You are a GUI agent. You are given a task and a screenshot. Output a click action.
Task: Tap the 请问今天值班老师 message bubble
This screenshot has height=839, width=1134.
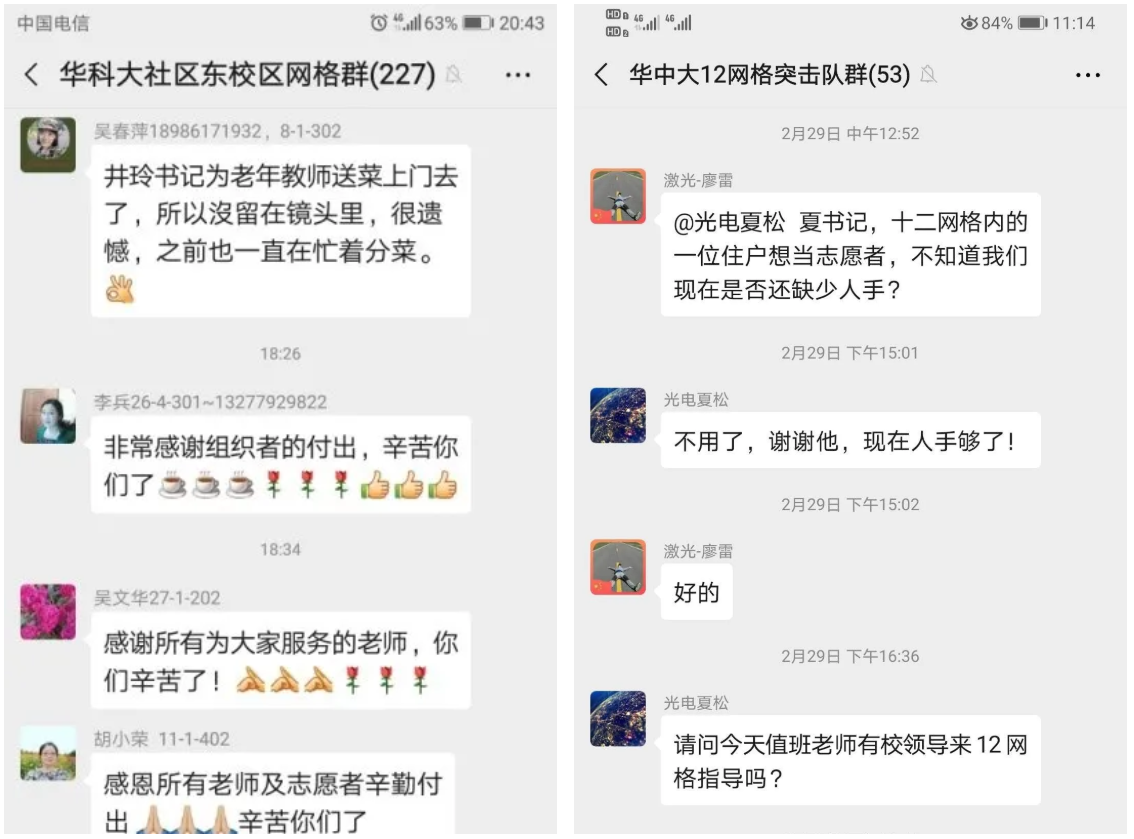[850, 761]
